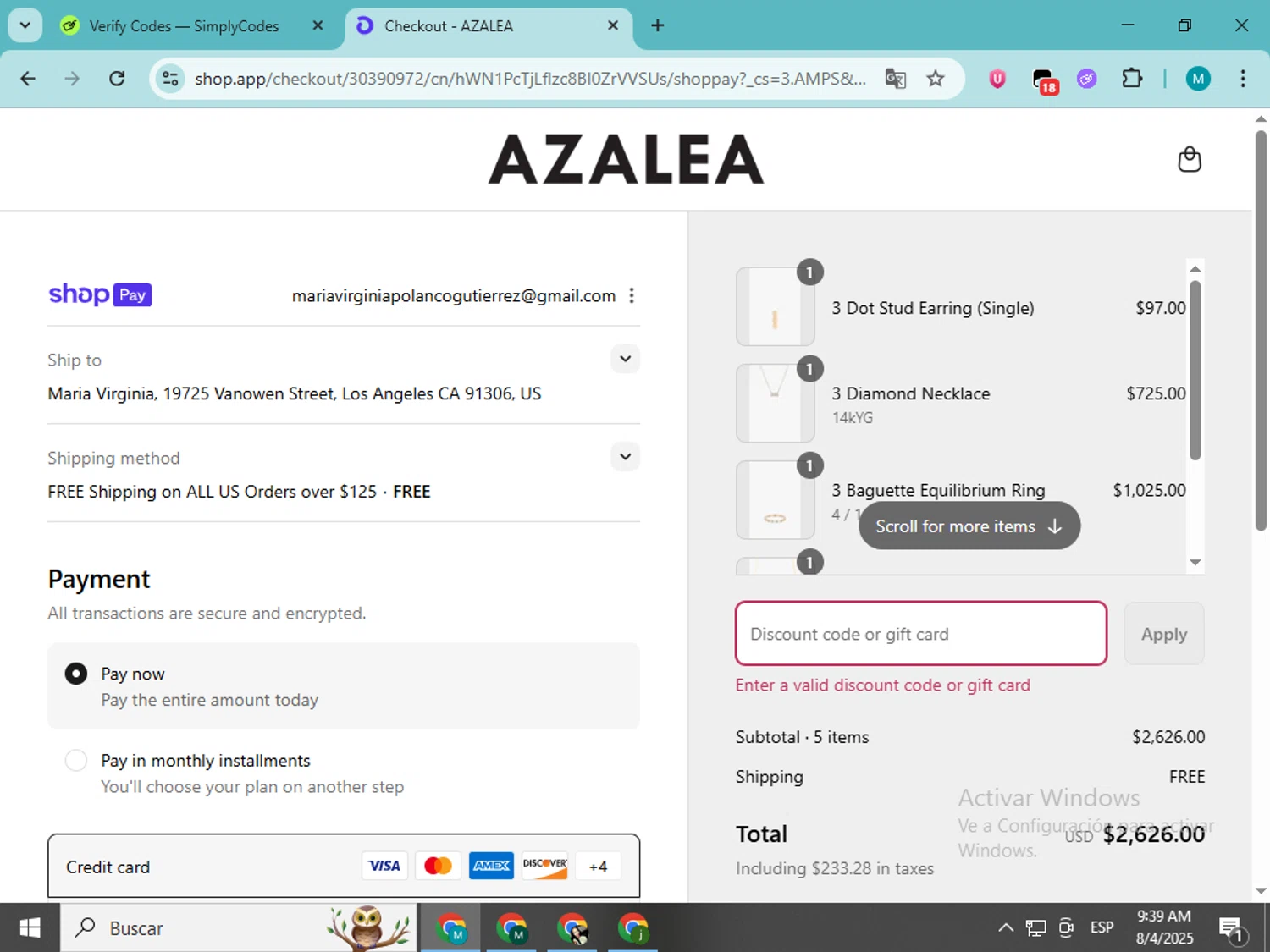Click Scroll for more items button
This screenshot has height=952, width=1270.
(969, 526)
